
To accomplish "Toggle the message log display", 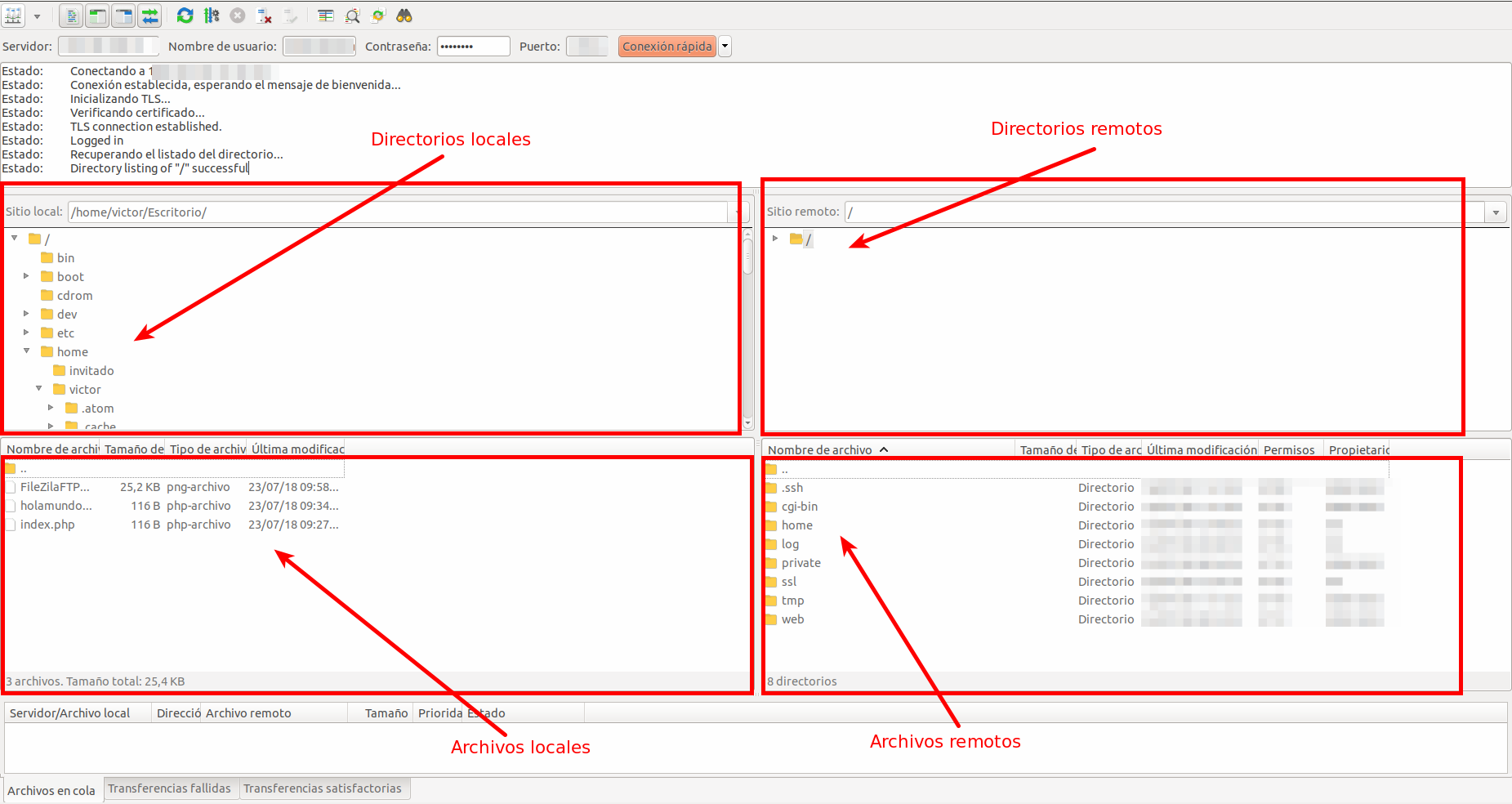I will [71, 16].
